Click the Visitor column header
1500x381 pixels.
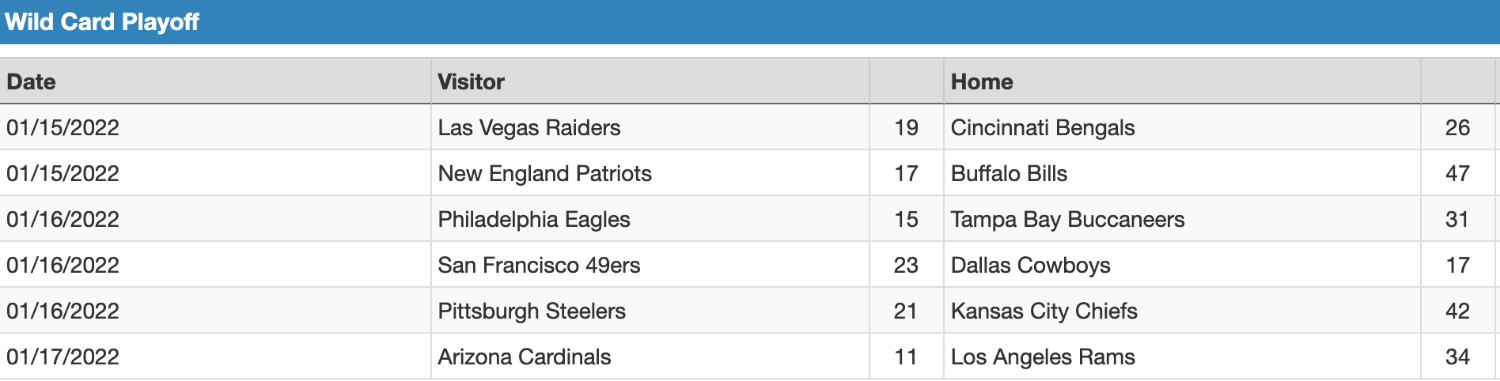coord(471,82)
